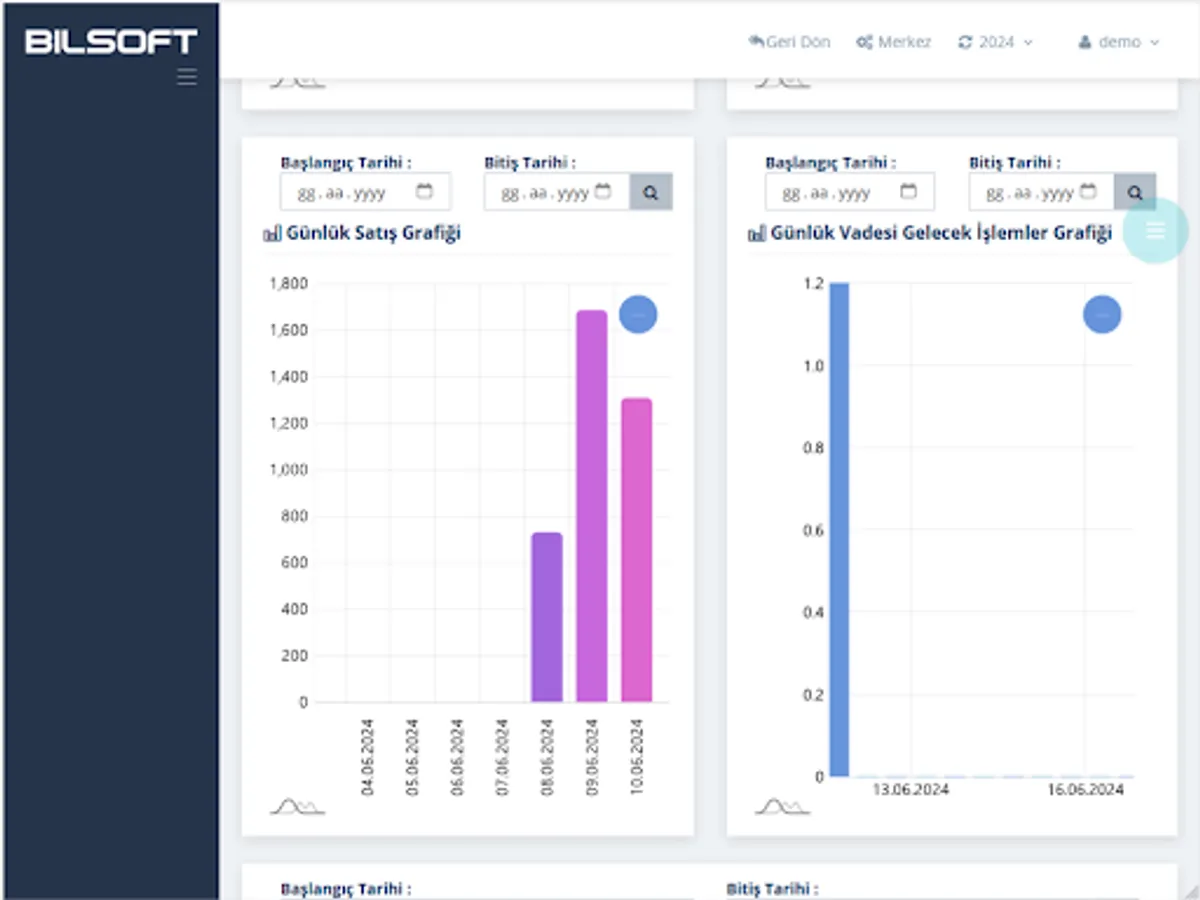Click the refresh icon next to 2024
1200x900 pixels.
(x=964, y=41)
